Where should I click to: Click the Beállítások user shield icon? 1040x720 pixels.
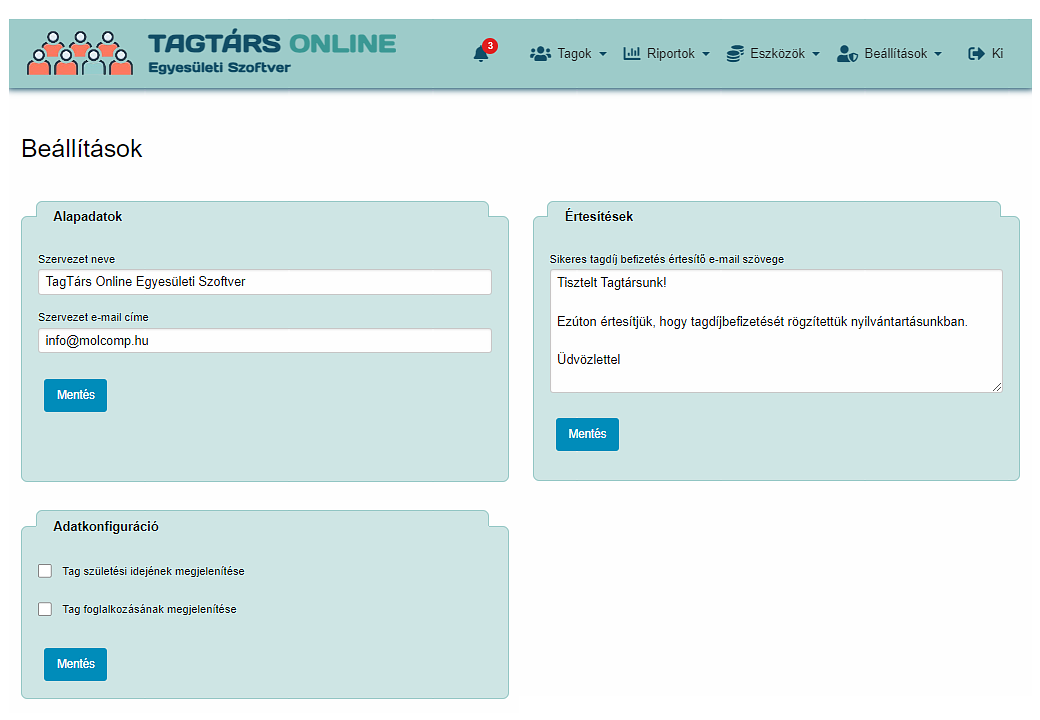[x=848, y=54]
